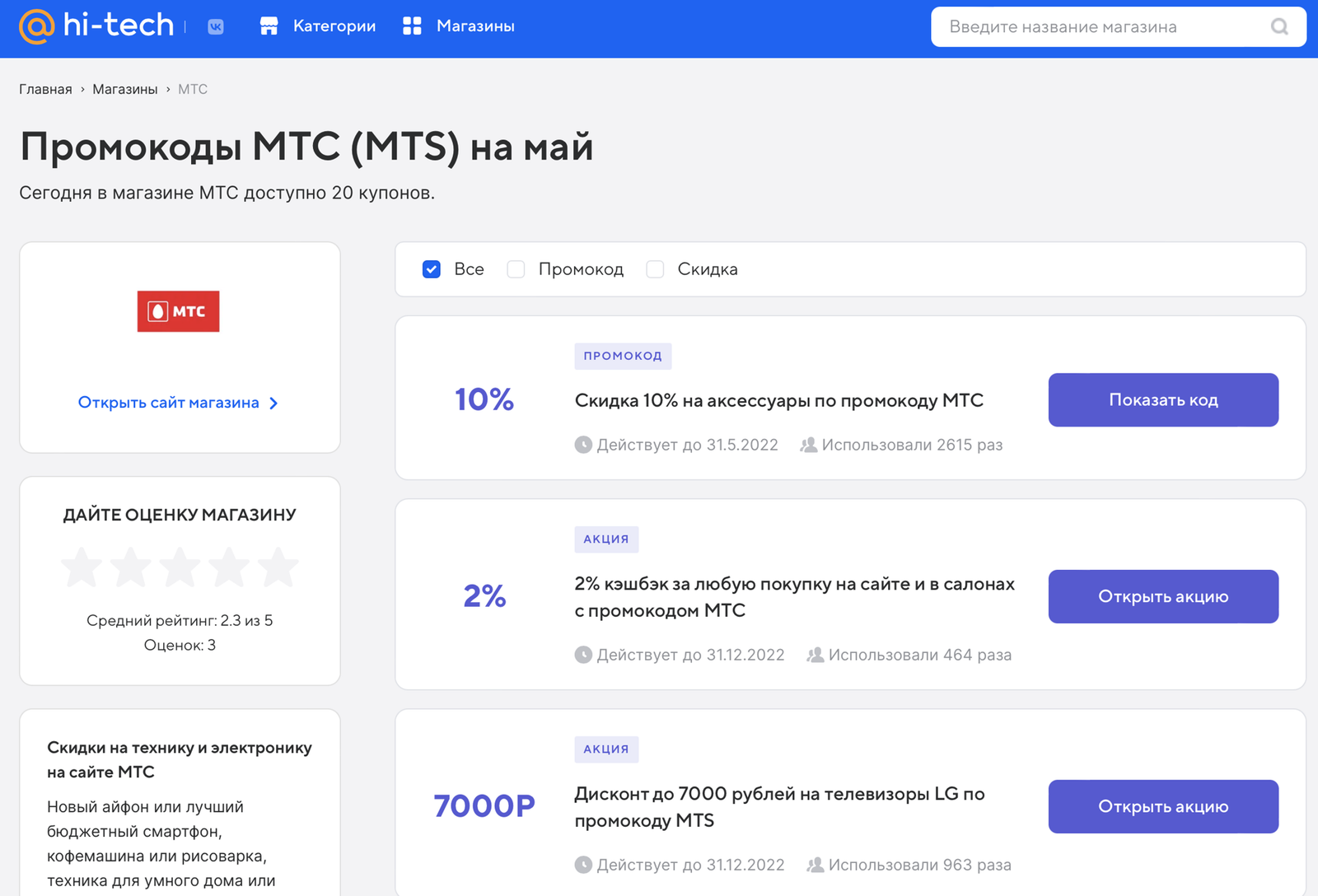Click the 7000Р discount value
The width and height of the screenshot is (1318, 896).
click(x=484, y=805)
